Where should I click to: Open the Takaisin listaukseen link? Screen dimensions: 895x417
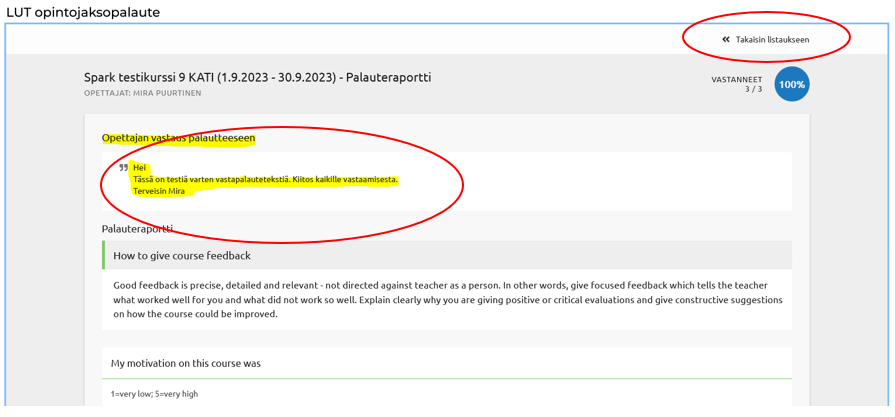coord(772,40)
